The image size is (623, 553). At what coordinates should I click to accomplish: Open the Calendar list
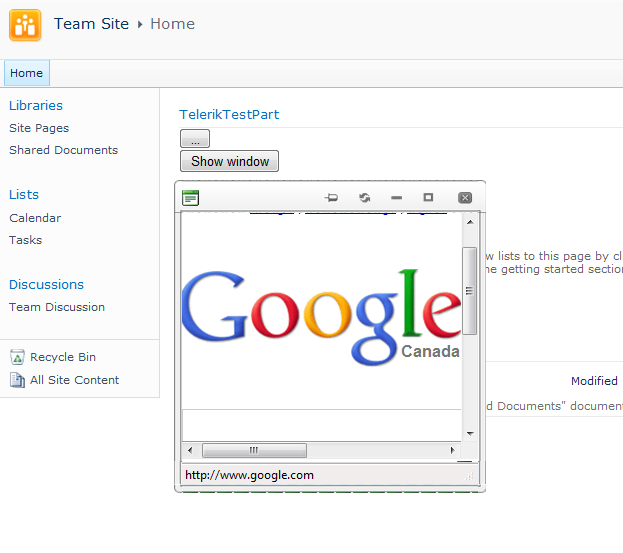35,218
